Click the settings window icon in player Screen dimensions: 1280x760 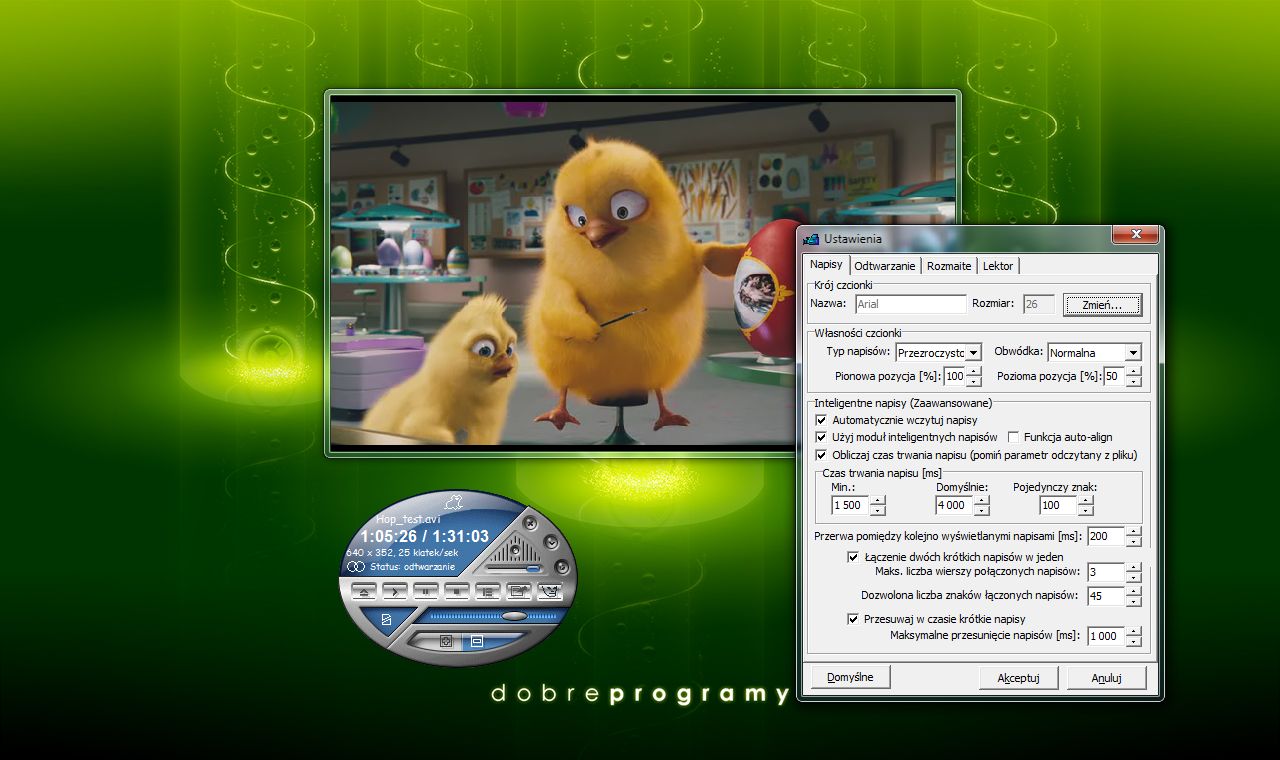coord(518,590)
